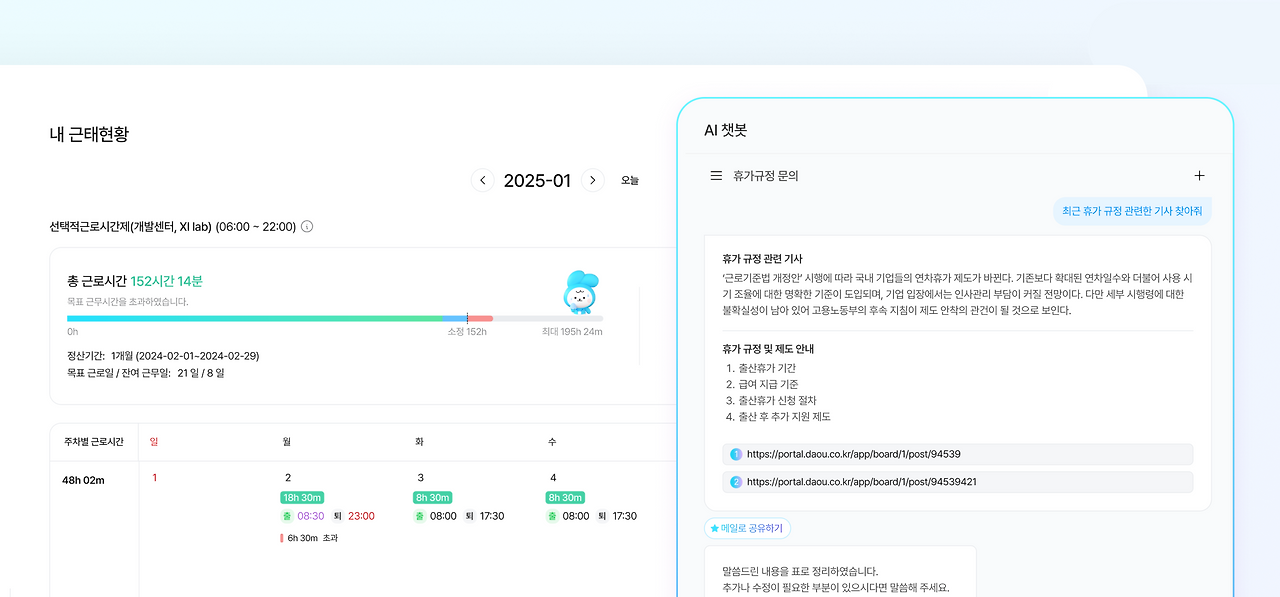Open link number 2 portal post 94539421
Screen dimensions: 1280x597
pyautogui.click(x=957, y=482)
